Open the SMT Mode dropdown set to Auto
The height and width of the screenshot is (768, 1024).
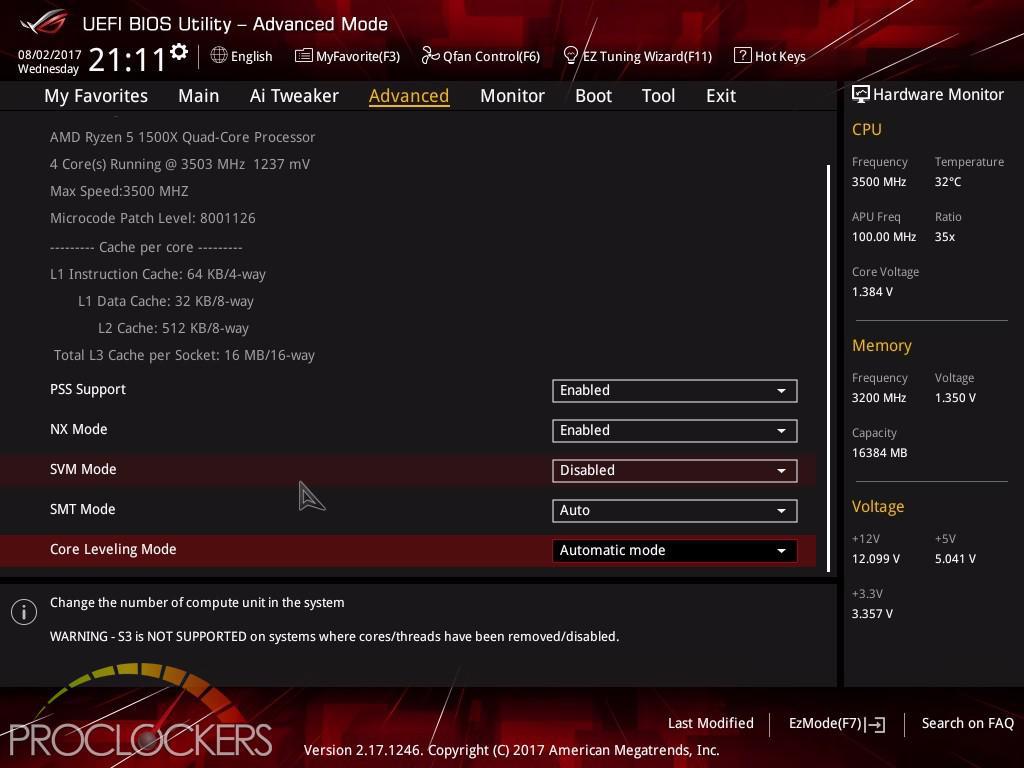click(675, 511)
